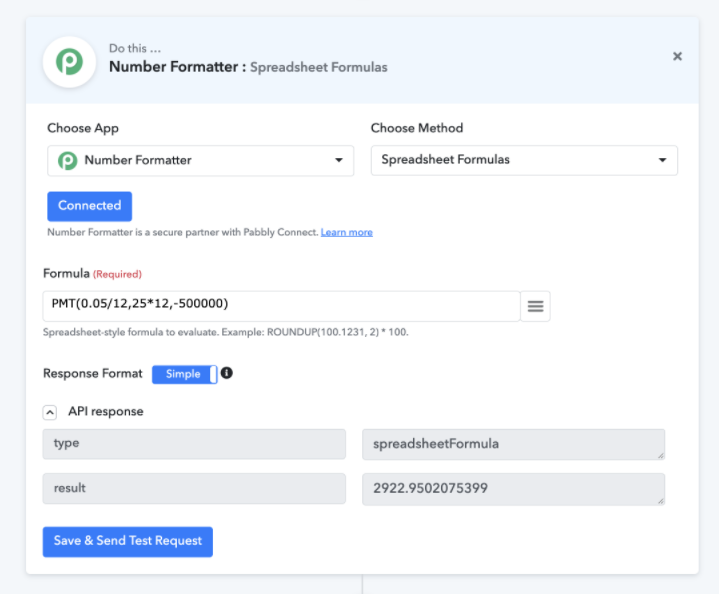The image size is (719, 594).
Task: Click the Choose Method dropdown arrow
Action: (x=662, y=160)
